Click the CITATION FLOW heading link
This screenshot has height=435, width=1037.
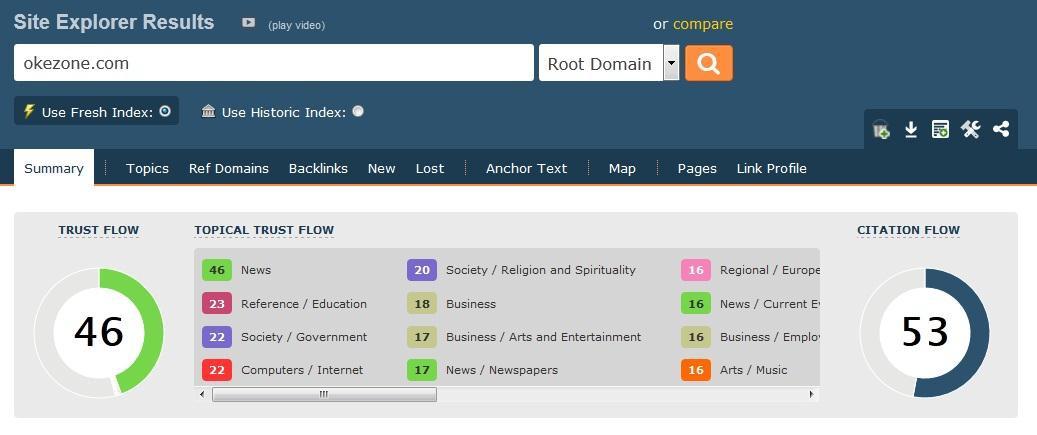pyautogui.click(x=908, y=230)
